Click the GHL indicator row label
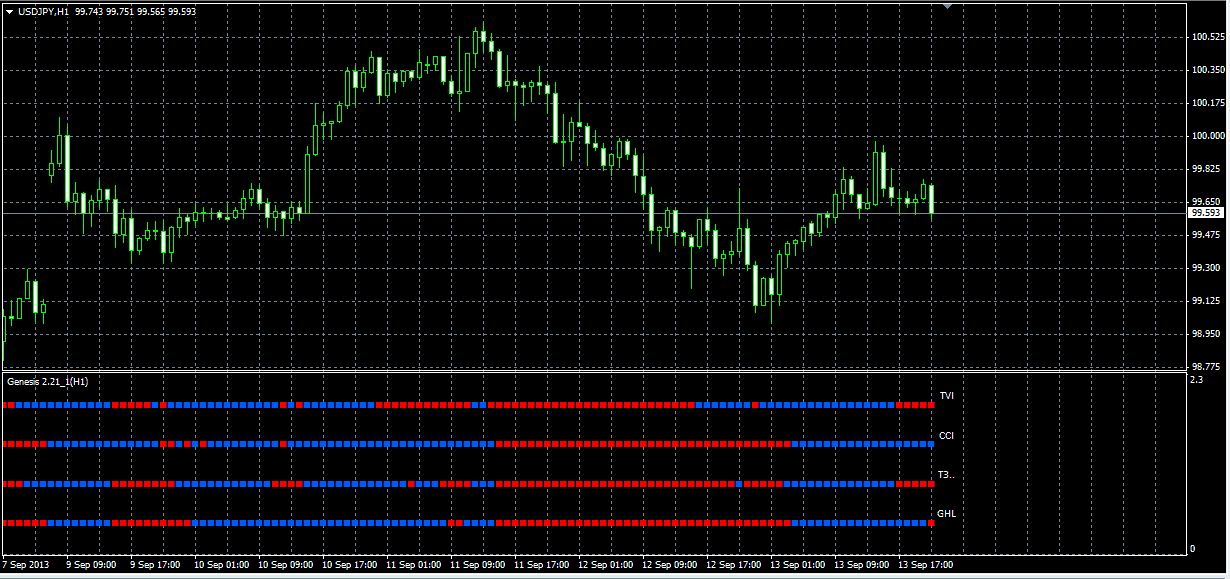 946,514
